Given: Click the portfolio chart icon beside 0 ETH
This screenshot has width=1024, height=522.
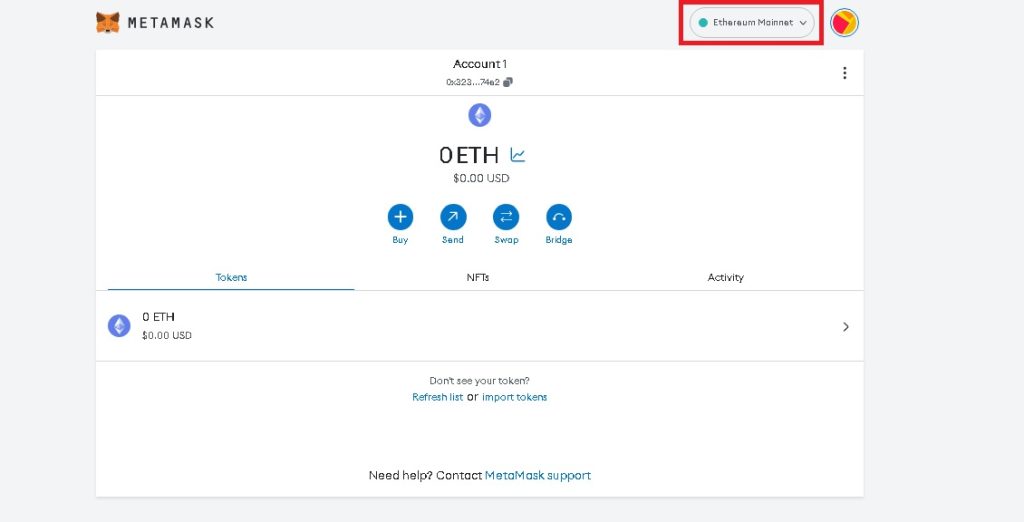Looking at the screenshot, I should 517,155.
